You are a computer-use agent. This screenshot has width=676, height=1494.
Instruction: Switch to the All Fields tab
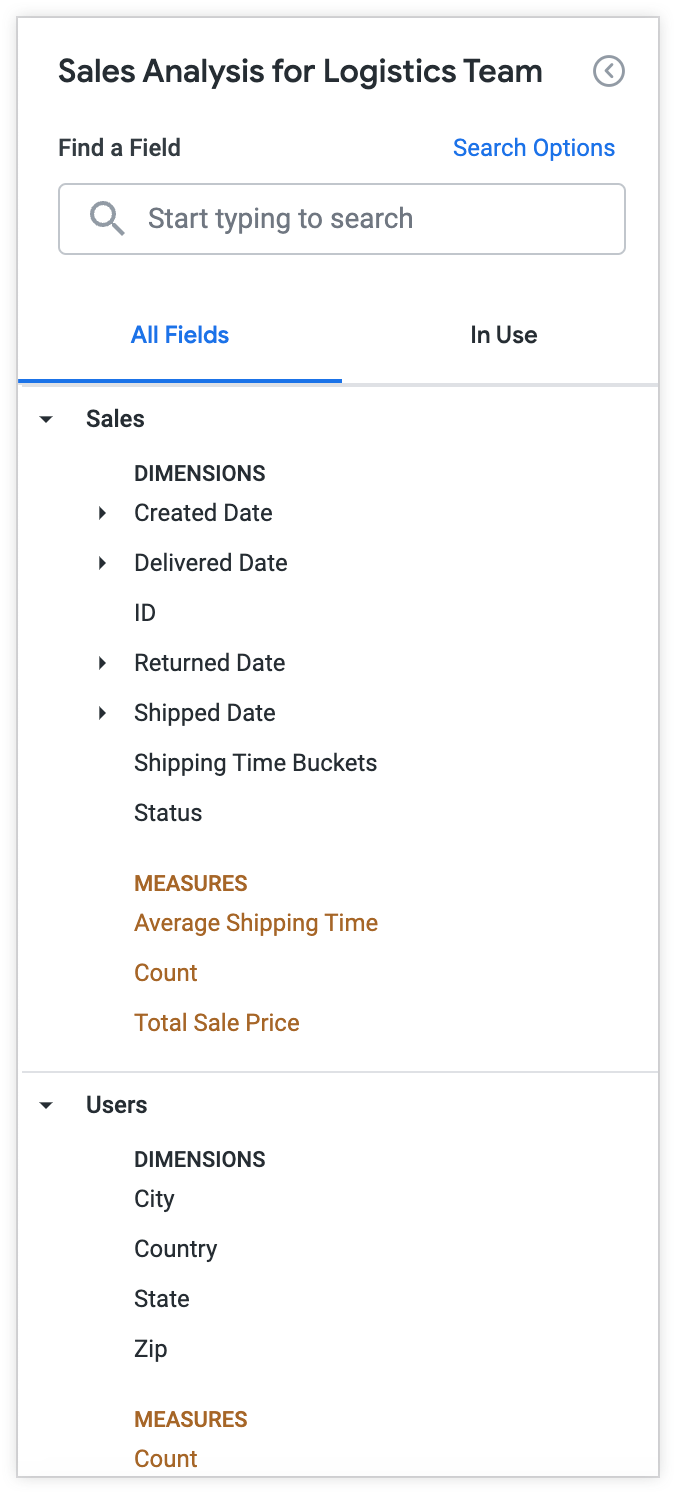pos(180,335)
